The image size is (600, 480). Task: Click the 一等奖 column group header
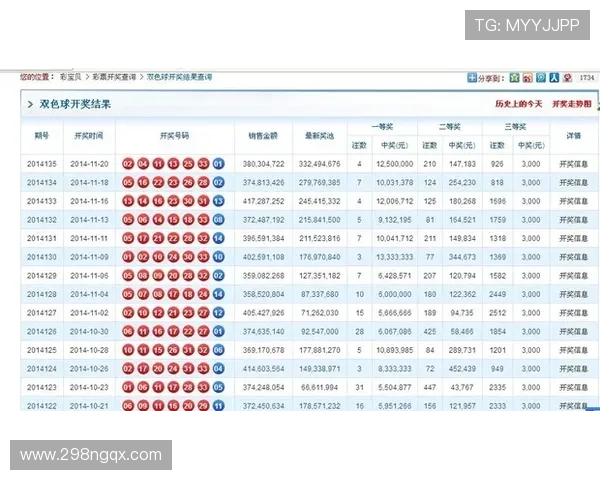(x=382, y=127)
